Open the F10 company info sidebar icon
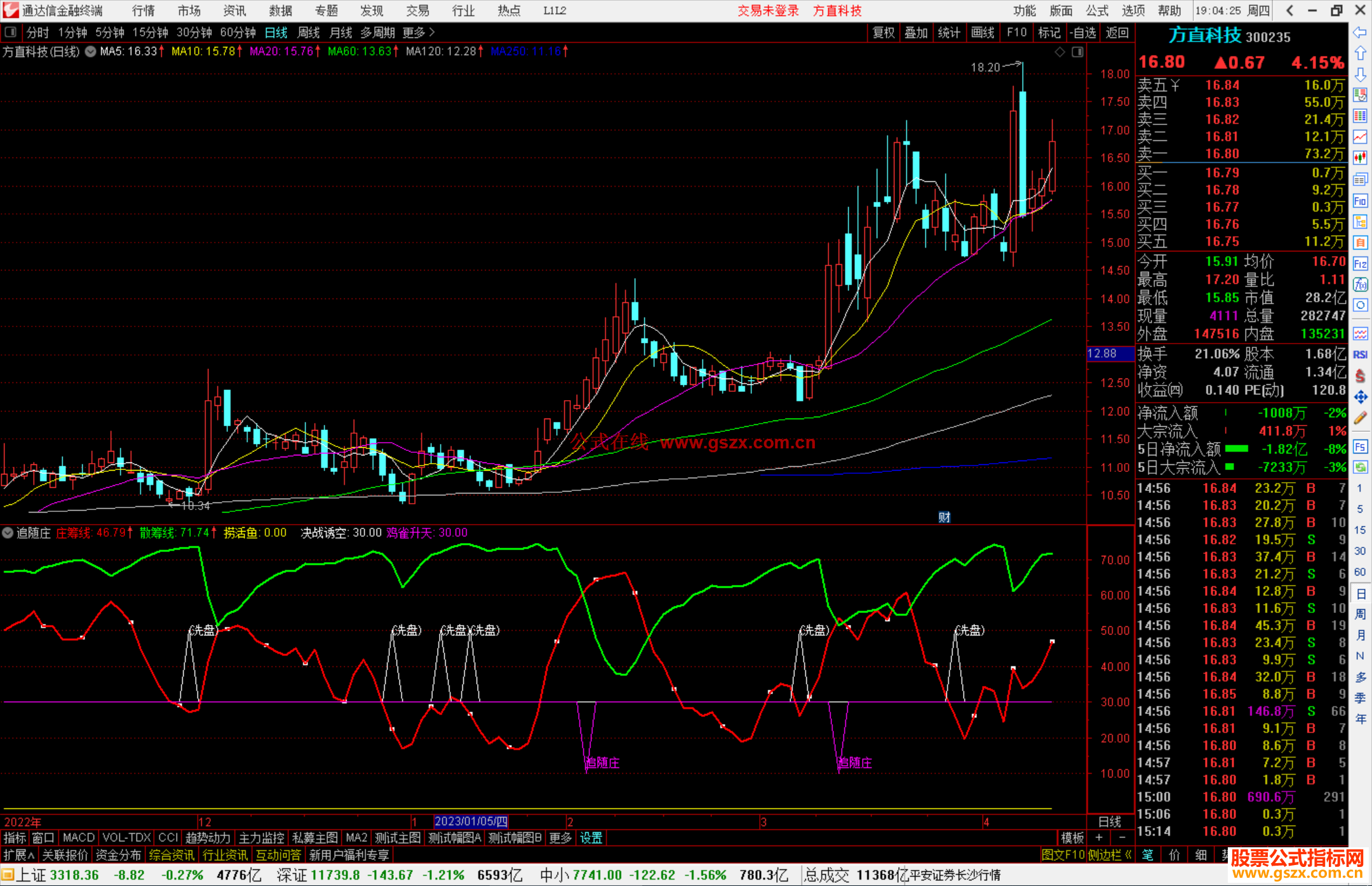Viewport: 1372px width, 886px height. 1360,201
